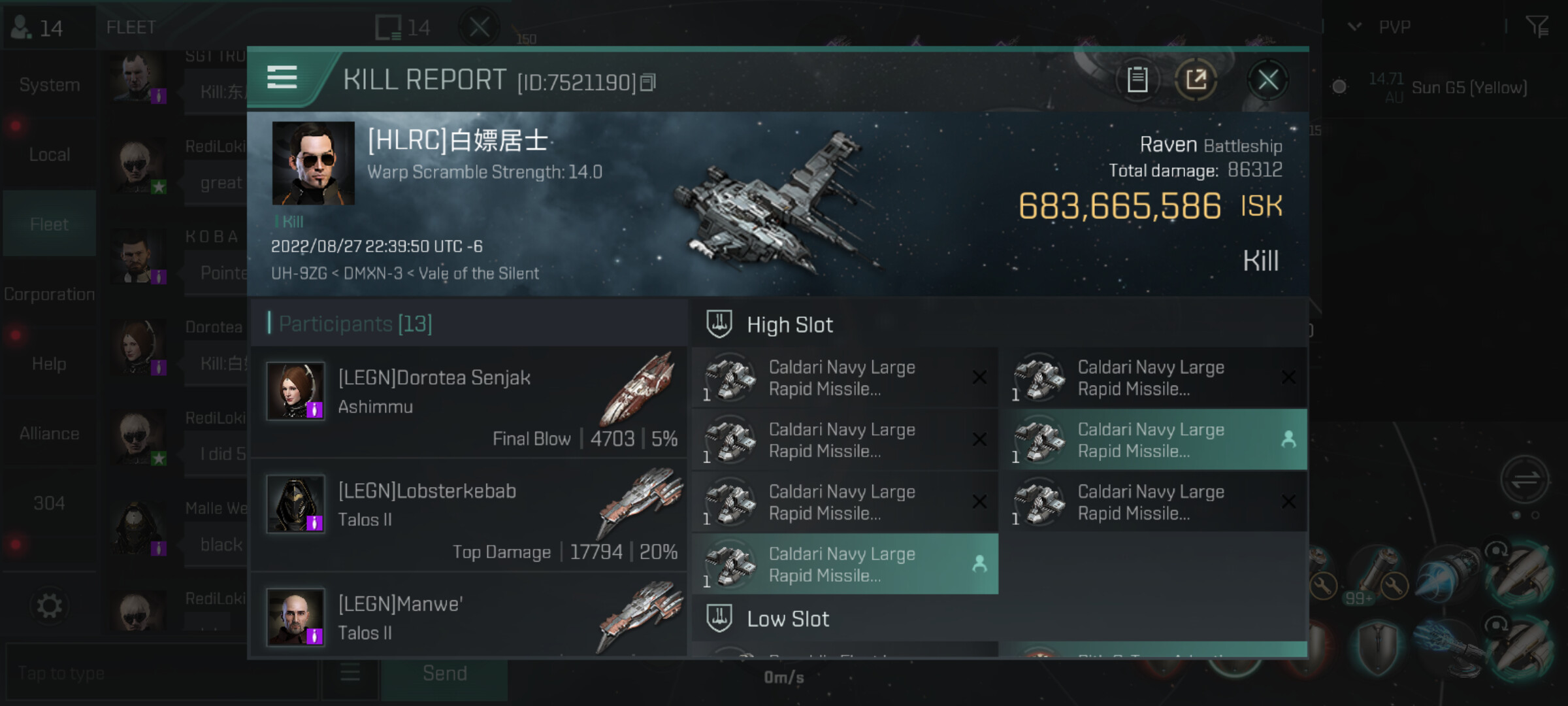Open the Alliance chat channel
Viewport: 1568px width, 706px height.
[49, 433]
